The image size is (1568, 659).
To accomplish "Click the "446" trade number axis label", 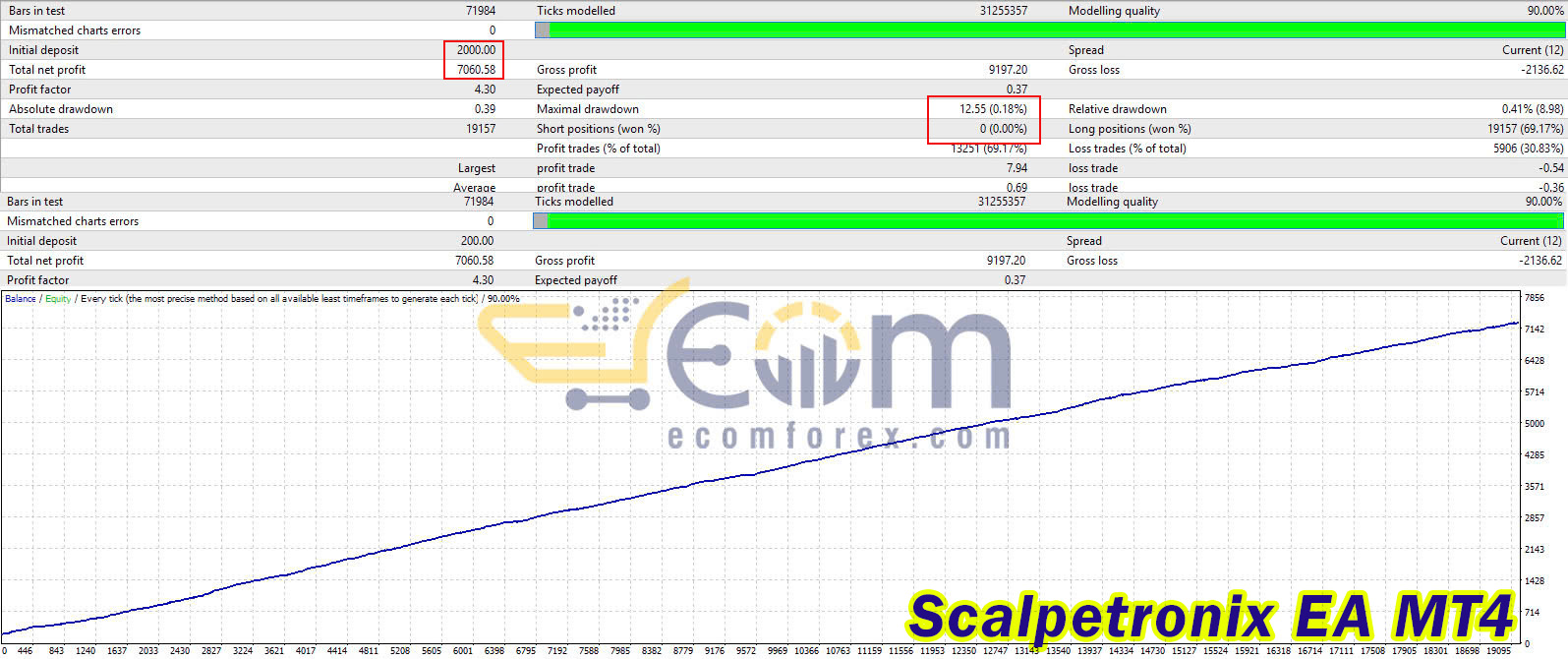I will click(25, 651).
